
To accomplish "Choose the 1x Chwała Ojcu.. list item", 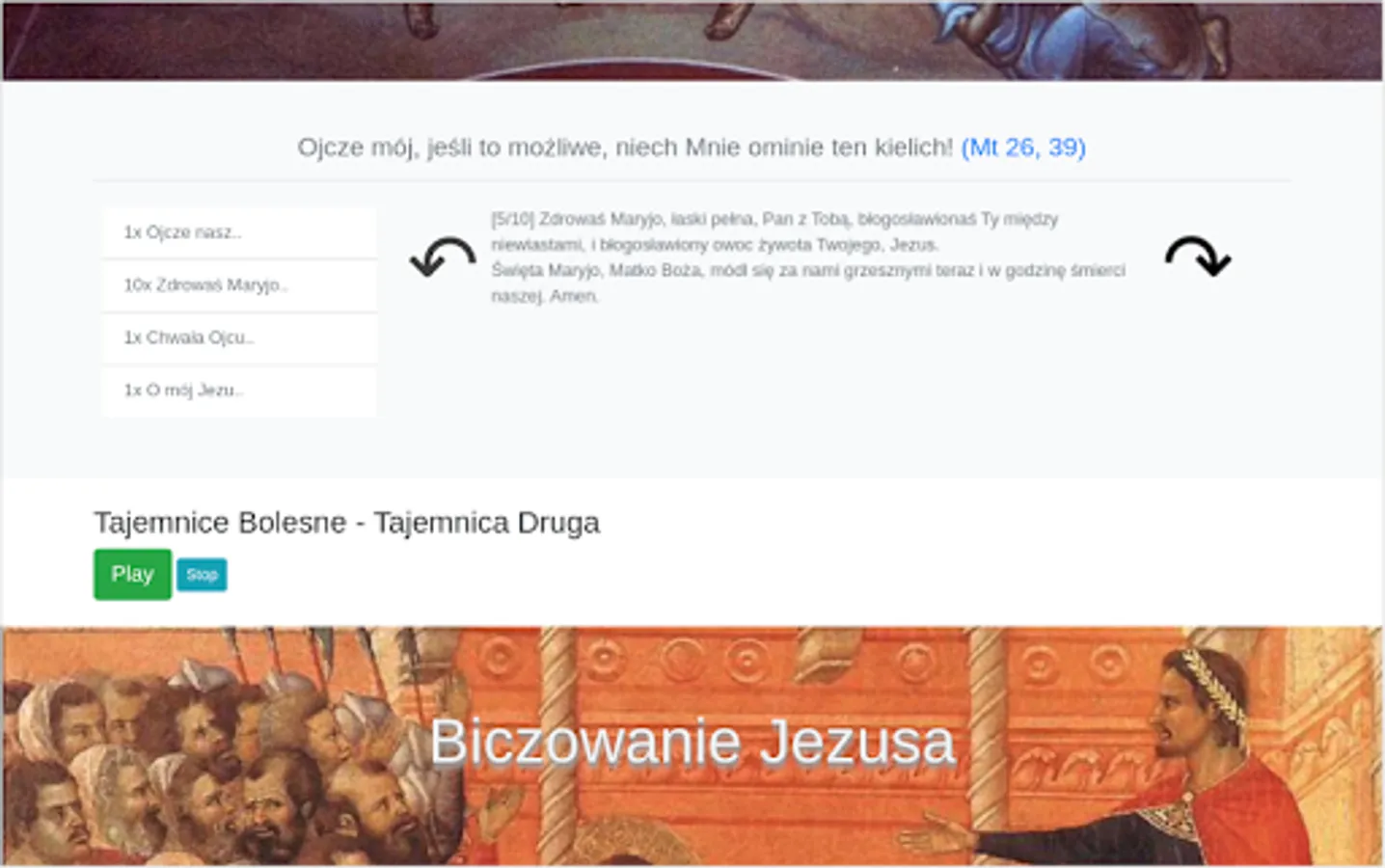I will (239, 338).
